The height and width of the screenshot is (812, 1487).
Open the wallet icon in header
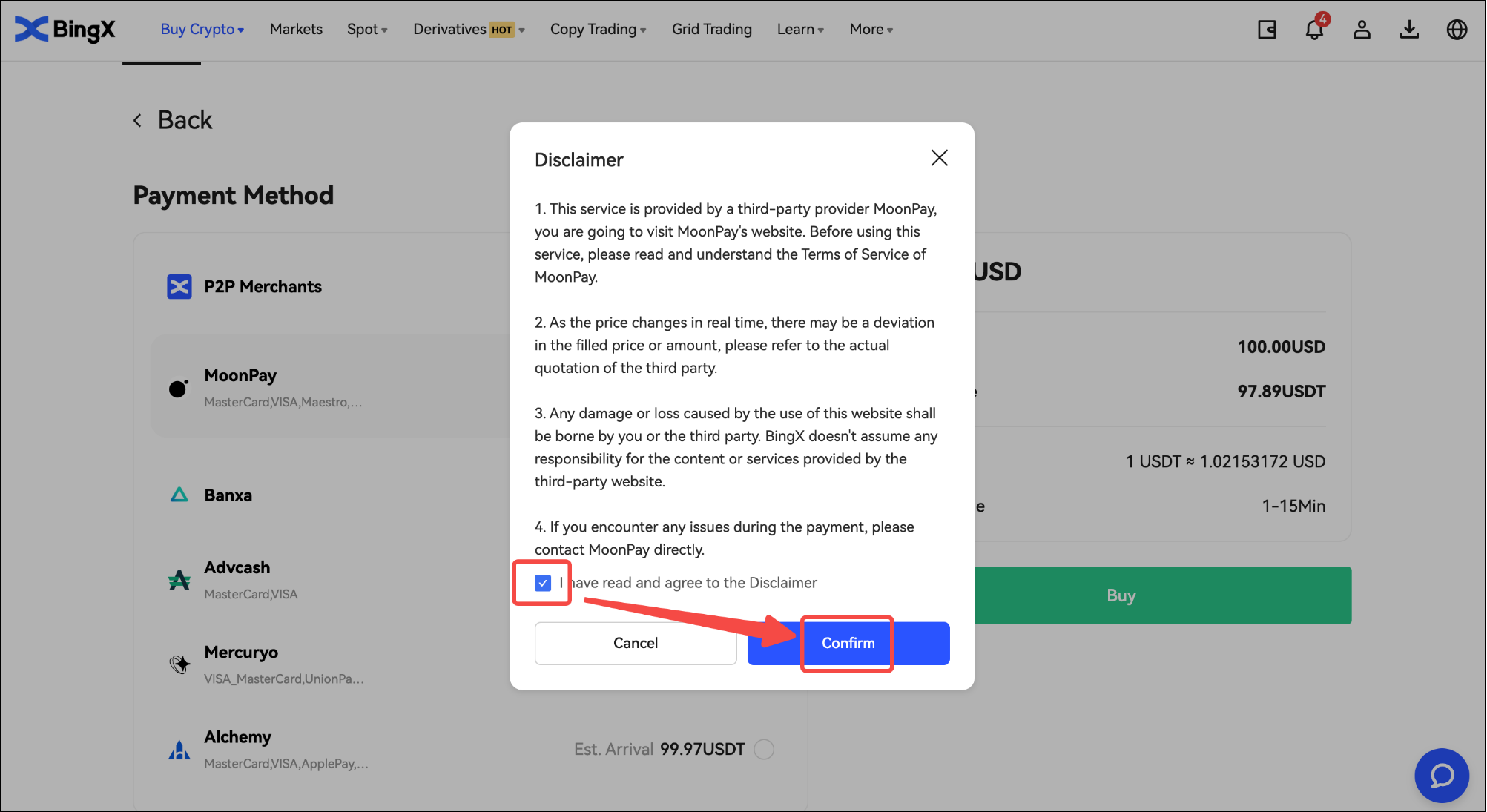click(x=1267, y=30)
